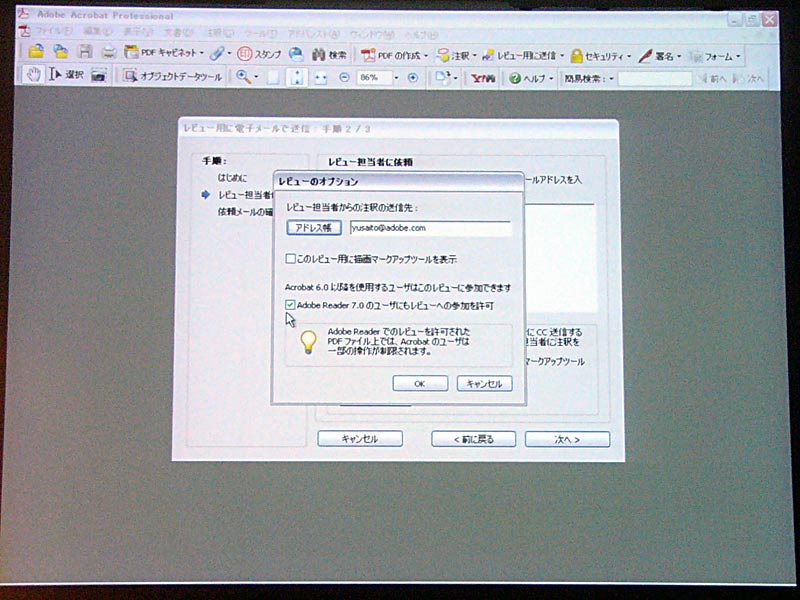Expand the PDF キャビネット dropdown arrow
Image resolution: width=800 pixels, height=600 pixels.
coord(202,53)
